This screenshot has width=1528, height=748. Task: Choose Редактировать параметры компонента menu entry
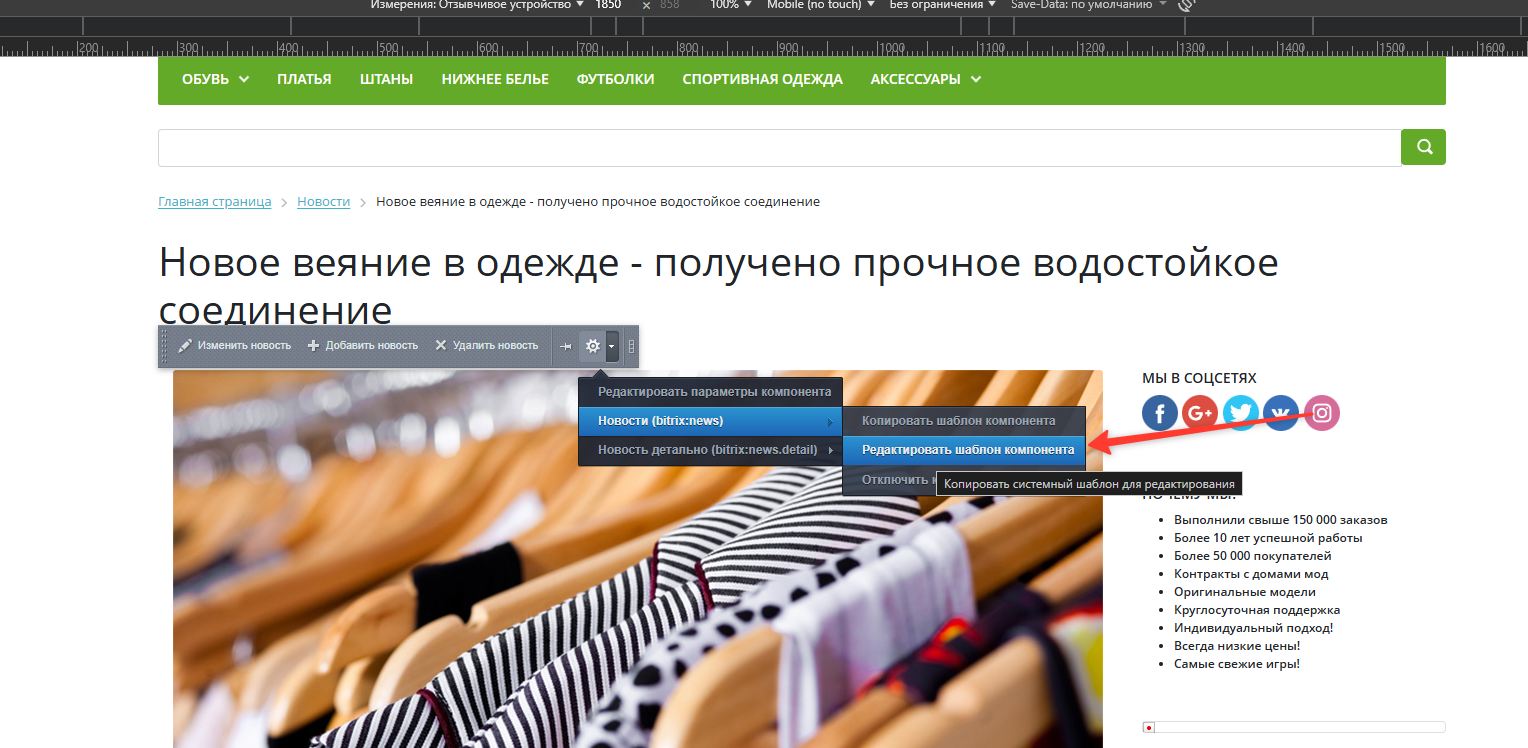click(714, 392)
